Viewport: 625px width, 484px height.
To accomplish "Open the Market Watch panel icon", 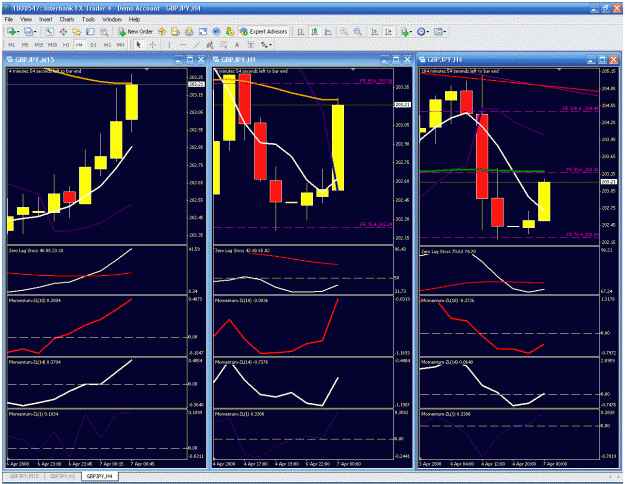I will click(49, 31).
